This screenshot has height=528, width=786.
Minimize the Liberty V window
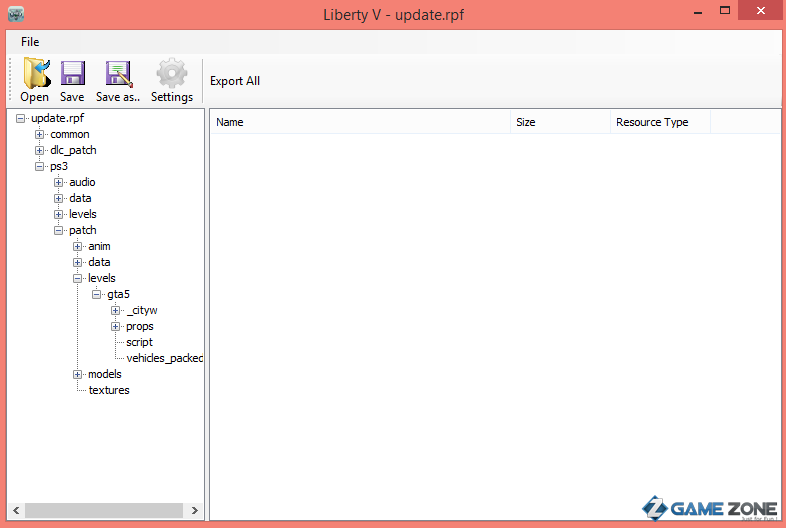(698, 12)
